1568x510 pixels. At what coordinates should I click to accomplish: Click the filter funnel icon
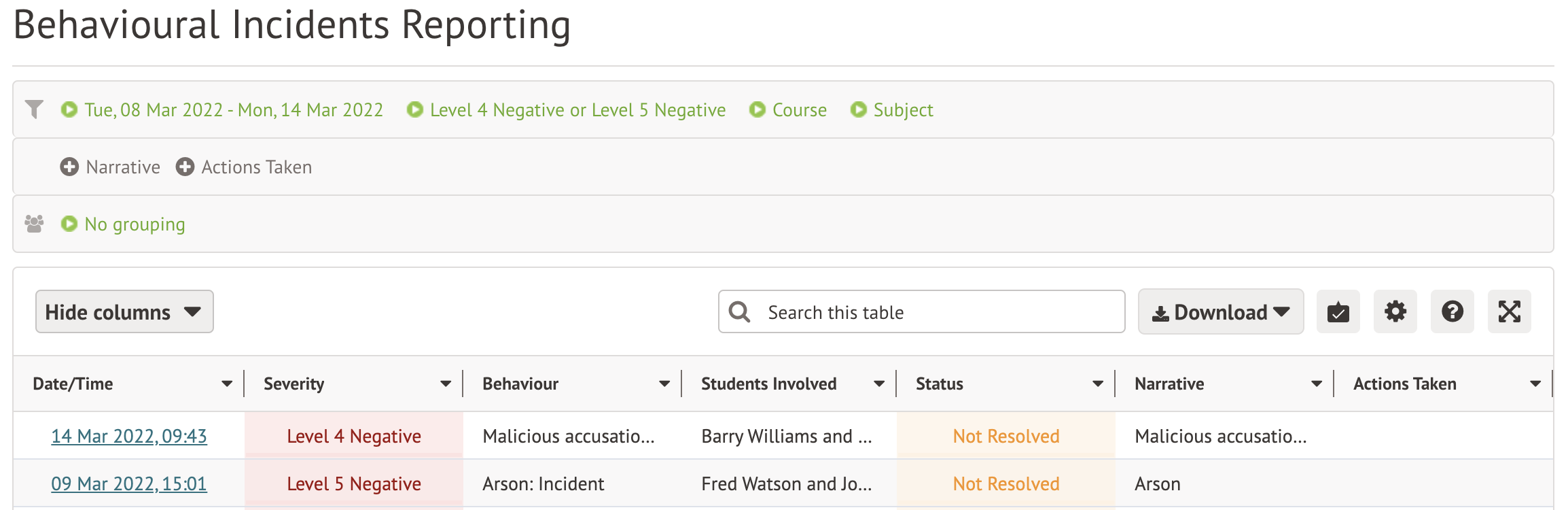(x=34, y=109)
